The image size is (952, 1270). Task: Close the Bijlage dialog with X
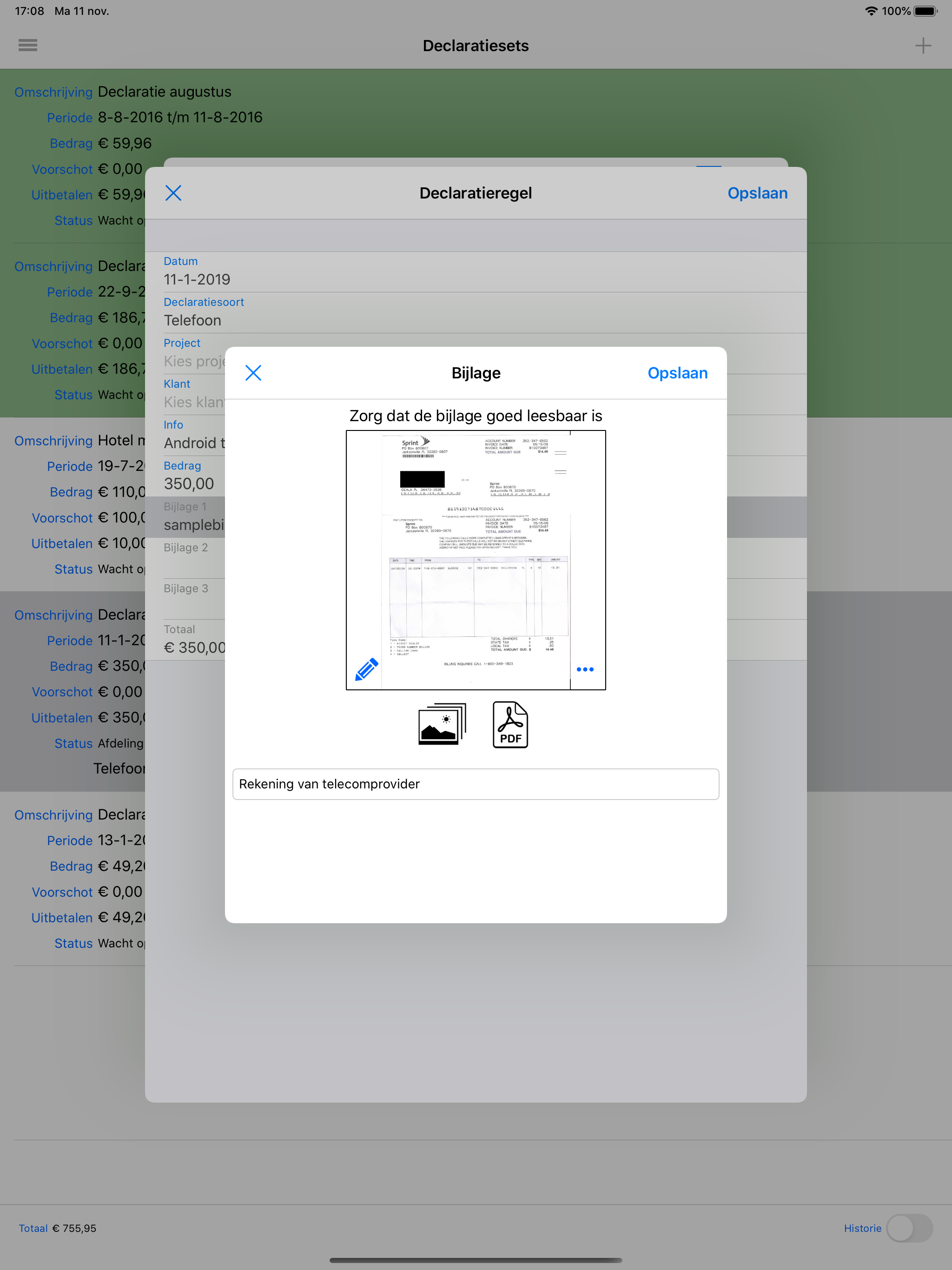[253, 373]
